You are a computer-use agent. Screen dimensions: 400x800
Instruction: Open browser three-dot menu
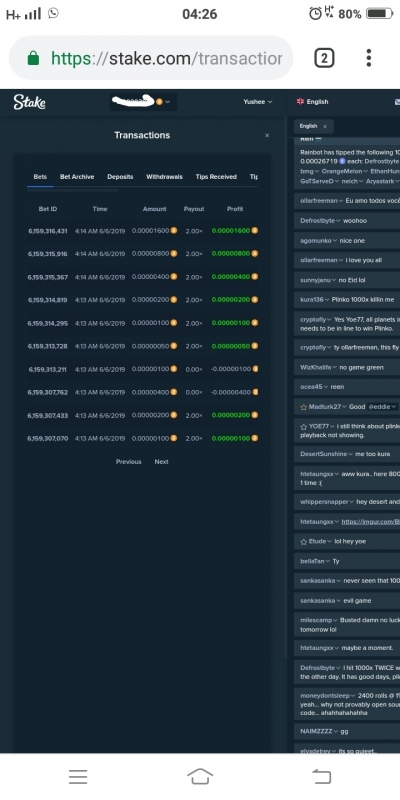368,58
